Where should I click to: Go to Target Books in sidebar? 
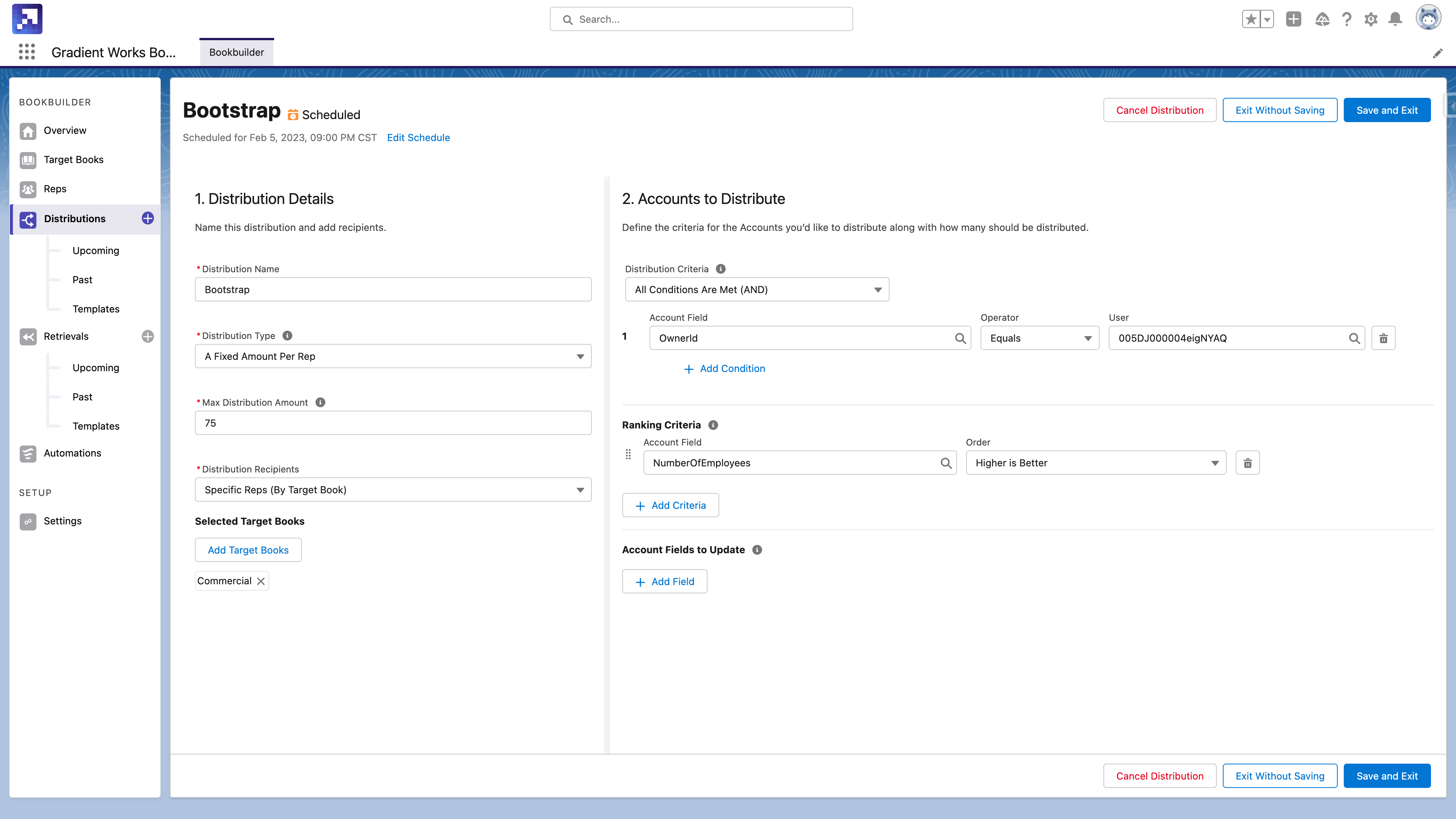74,159
